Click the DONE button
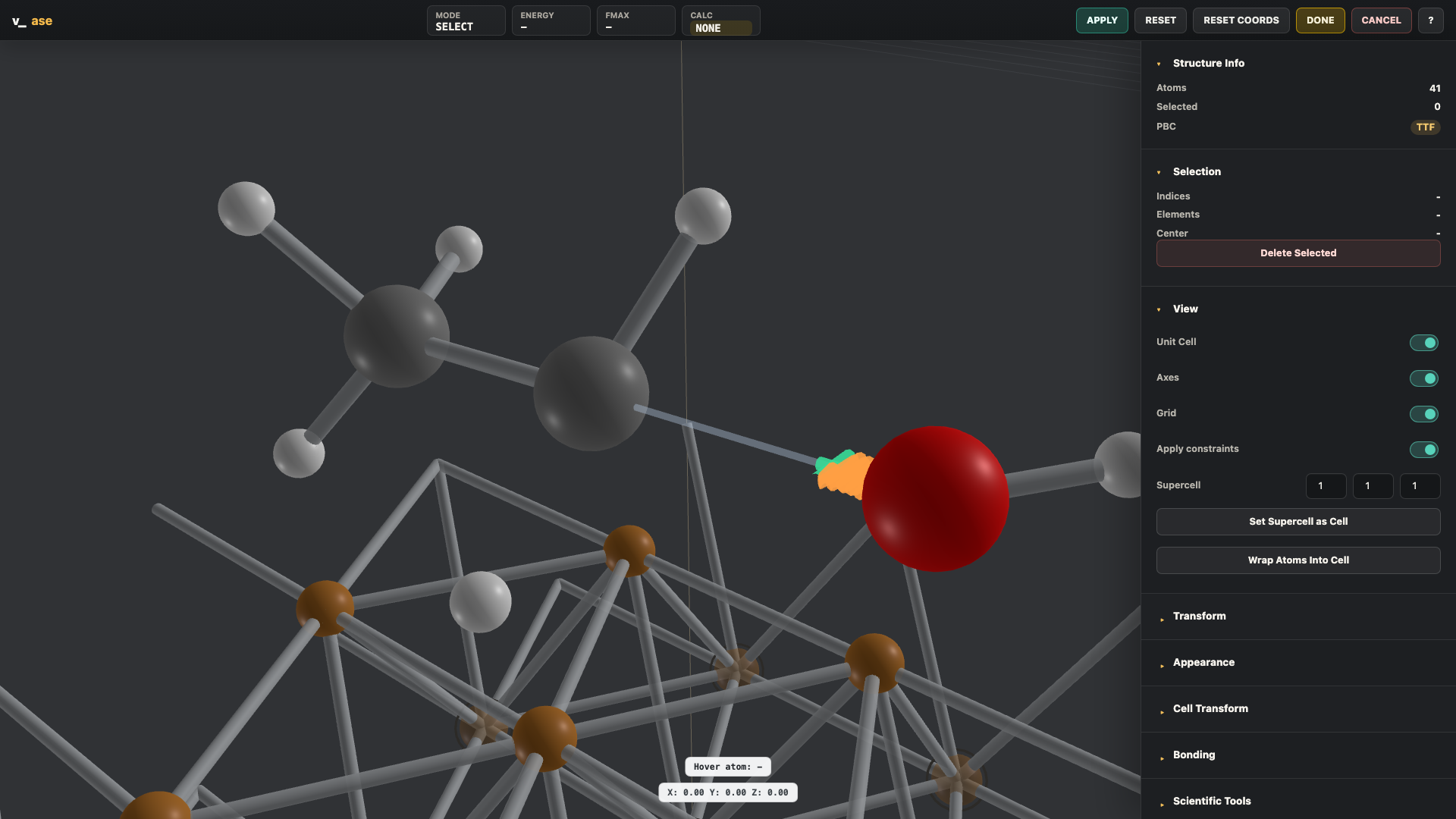The image size is (1456, 819). (1320, 20)
